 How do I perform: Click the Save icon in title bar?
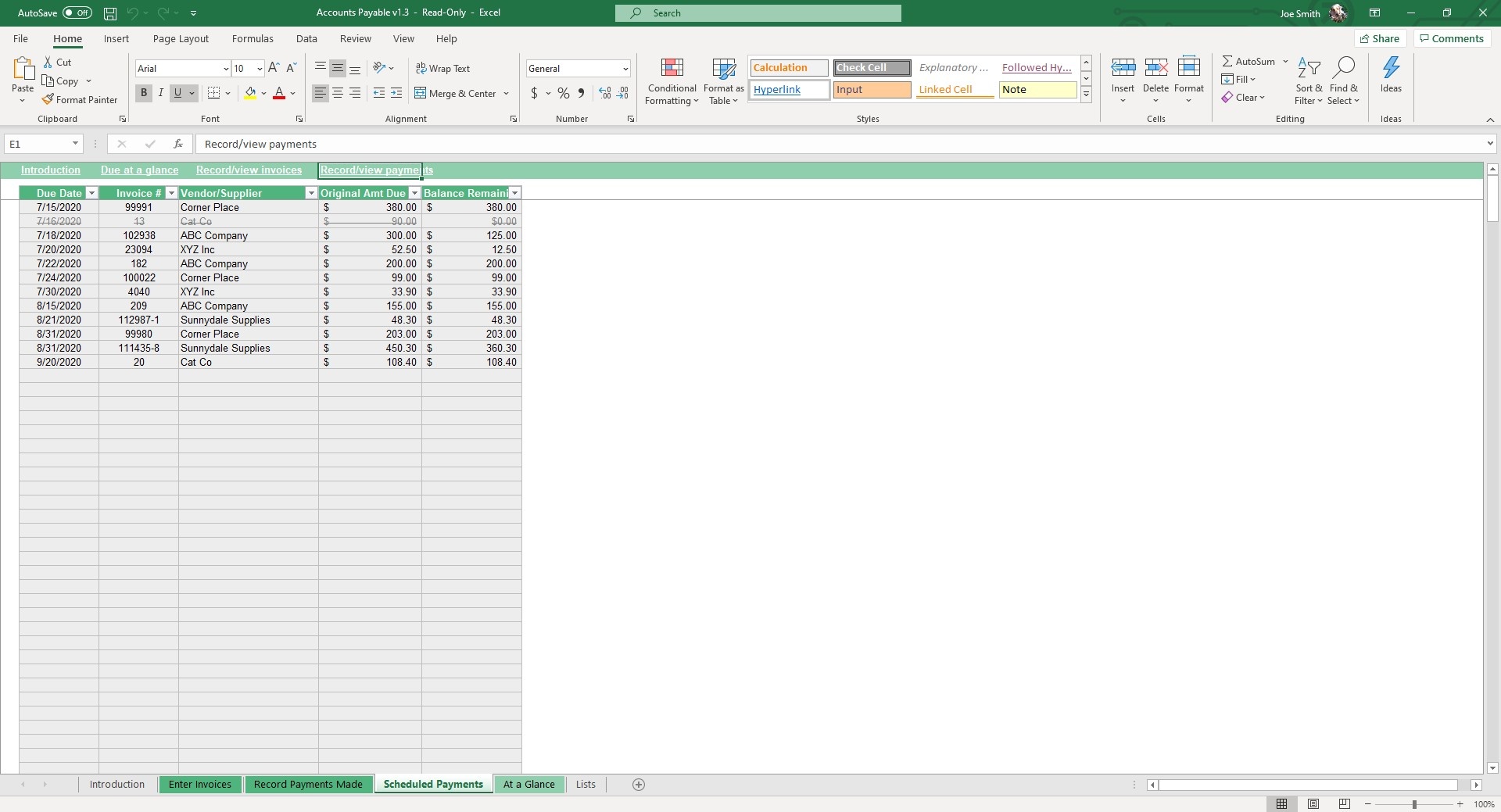110,13
